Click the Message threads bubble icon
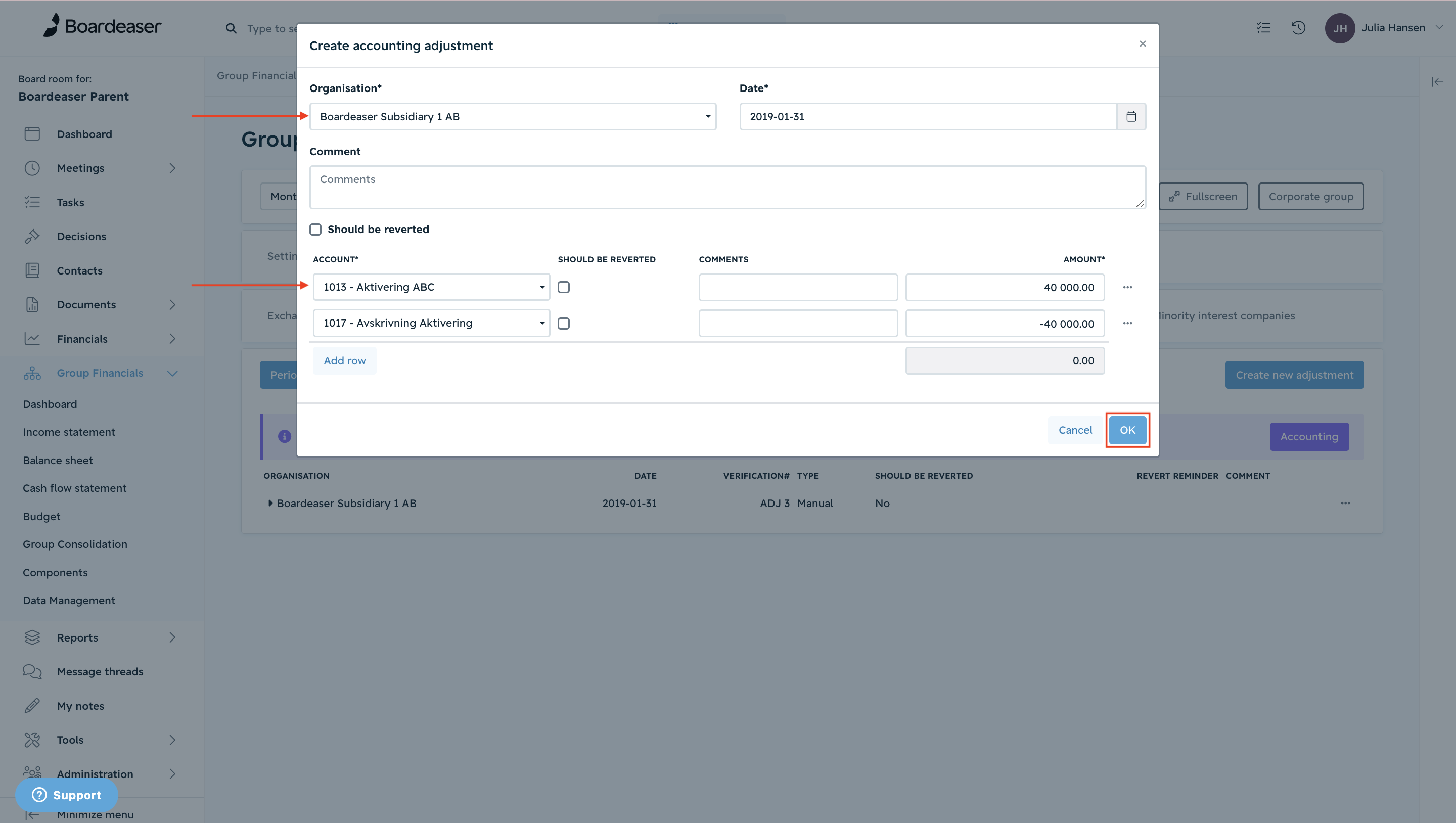The image size is (1456, 823). point(32,671)
